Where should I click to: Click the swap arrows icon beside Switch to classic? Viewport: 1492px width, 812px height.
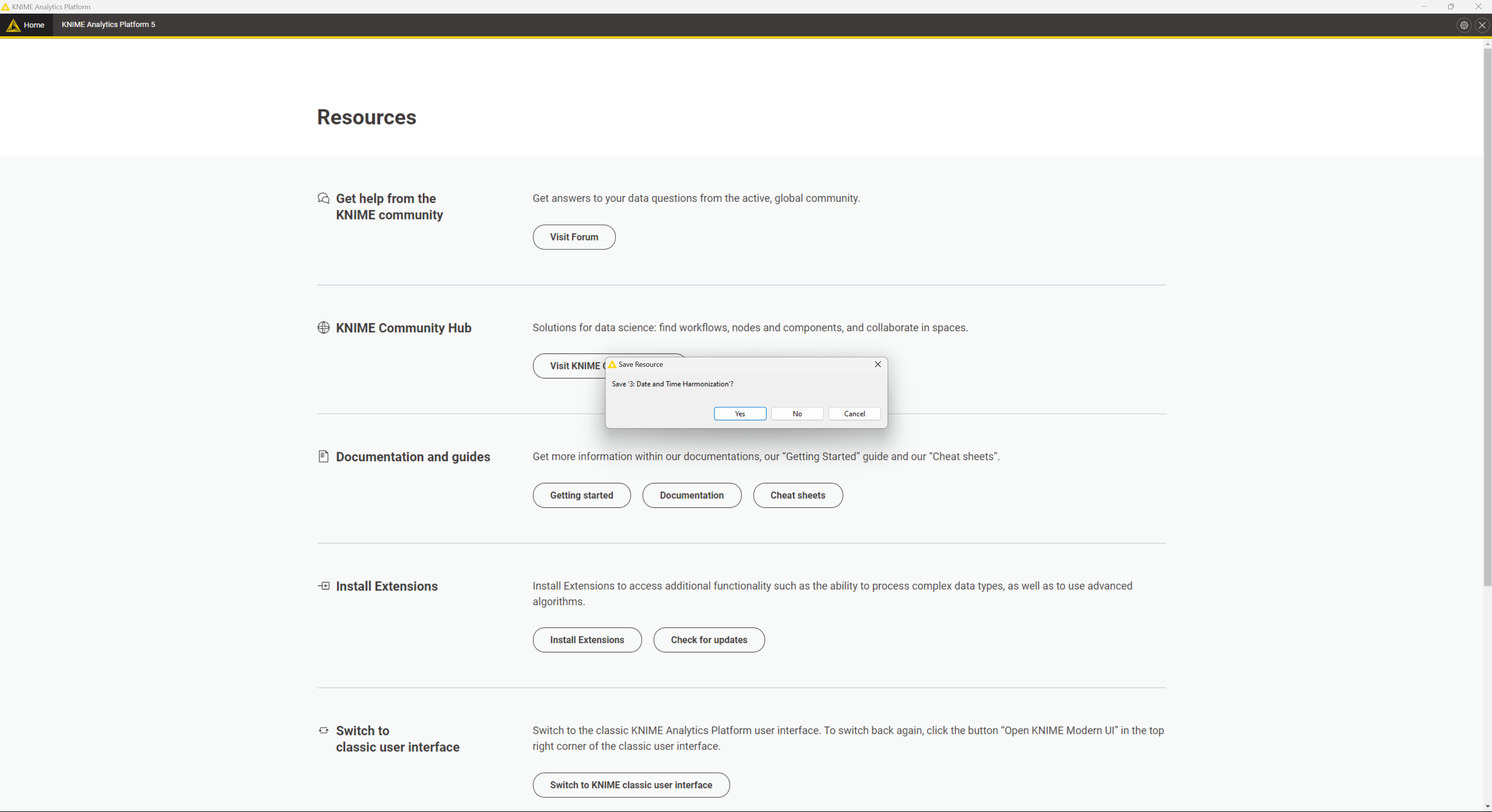pyautogui.click(x=323, y=730)
